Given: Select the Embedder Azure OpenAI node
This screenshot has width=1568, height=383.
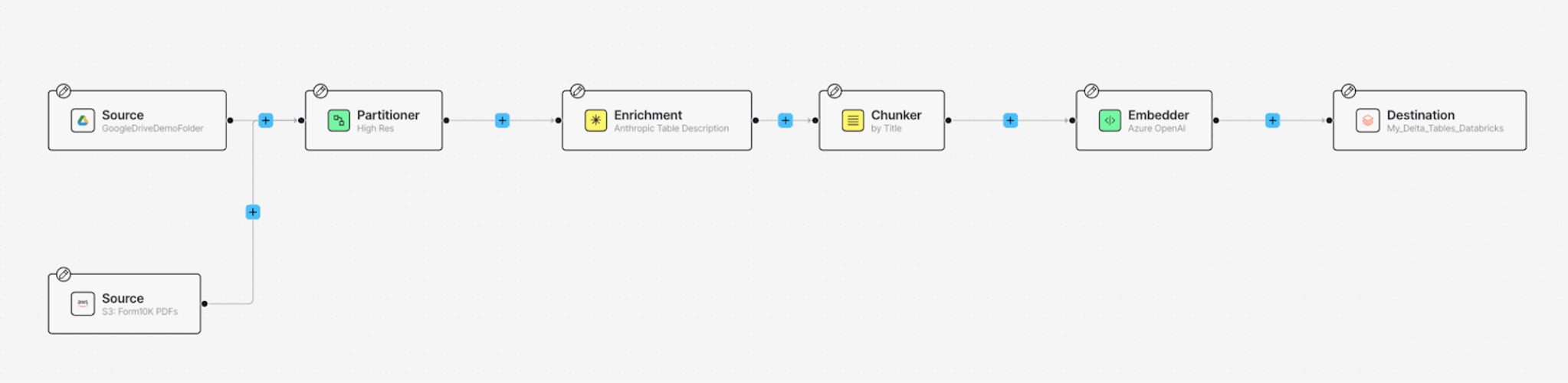Looking at the screenshot, I should click(x=1144, y=120).
